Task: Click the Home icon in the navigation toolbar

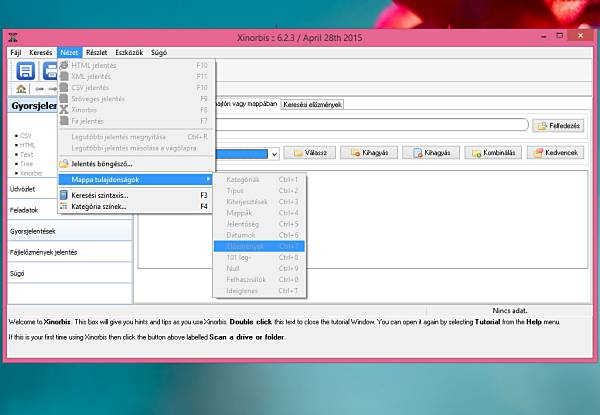Action: 21,89
